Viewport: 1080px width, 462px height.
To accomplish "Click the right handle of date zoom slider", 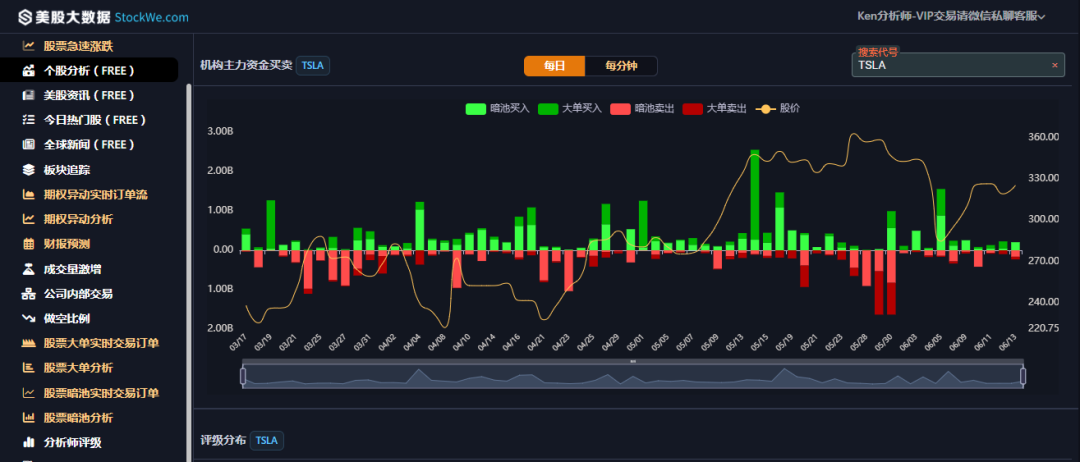I will 1023,376.
